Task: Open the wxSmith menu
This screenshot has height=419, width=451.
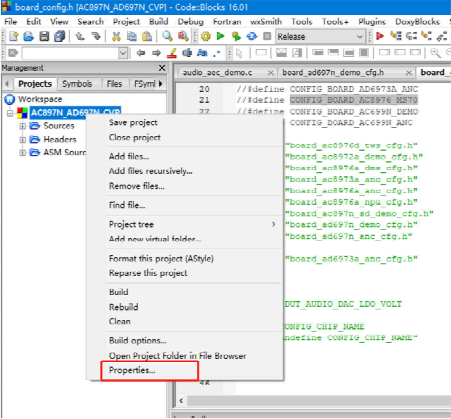Action: 266,22
